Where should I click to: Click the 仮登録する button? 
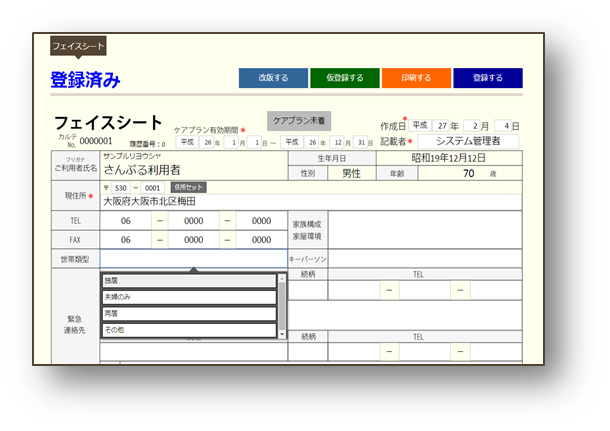(x=345, y=78)
